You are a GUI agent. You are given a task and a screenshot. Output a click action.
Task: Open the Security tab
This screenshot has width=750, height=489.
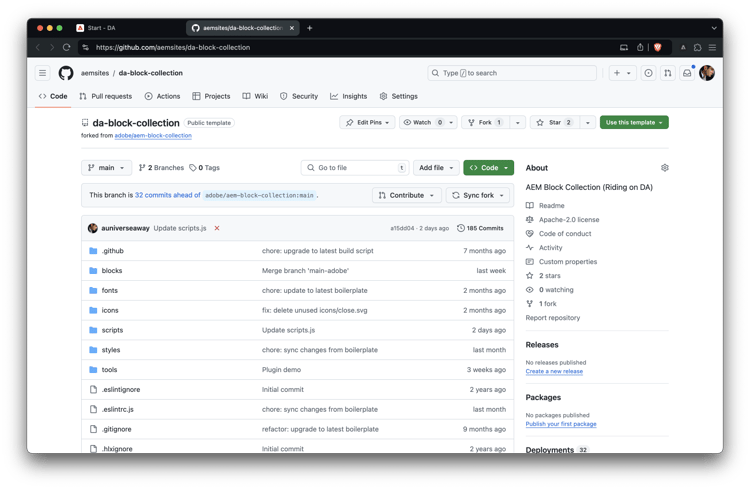click(299, 96)
